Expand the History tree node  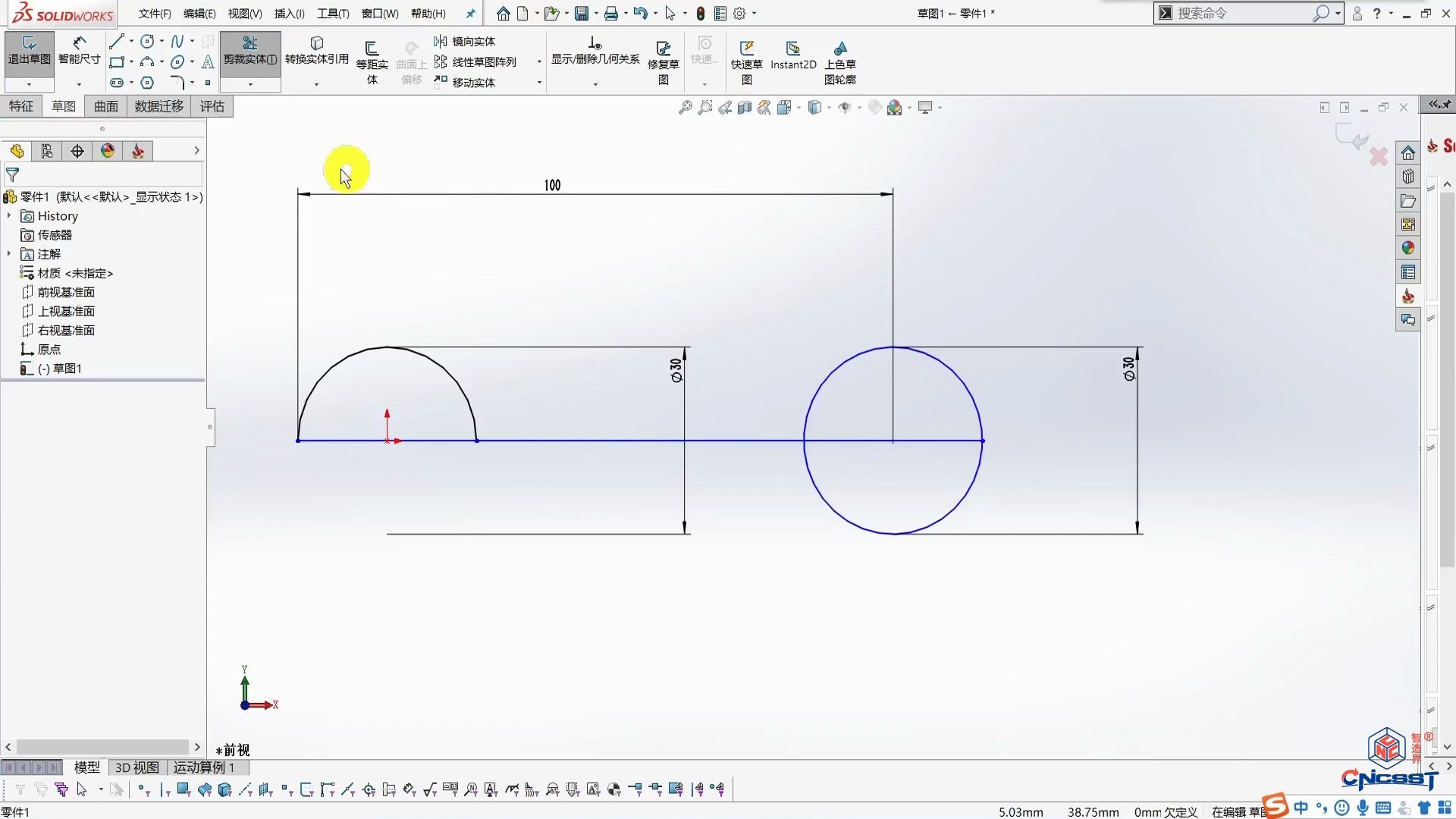point(9,215)
